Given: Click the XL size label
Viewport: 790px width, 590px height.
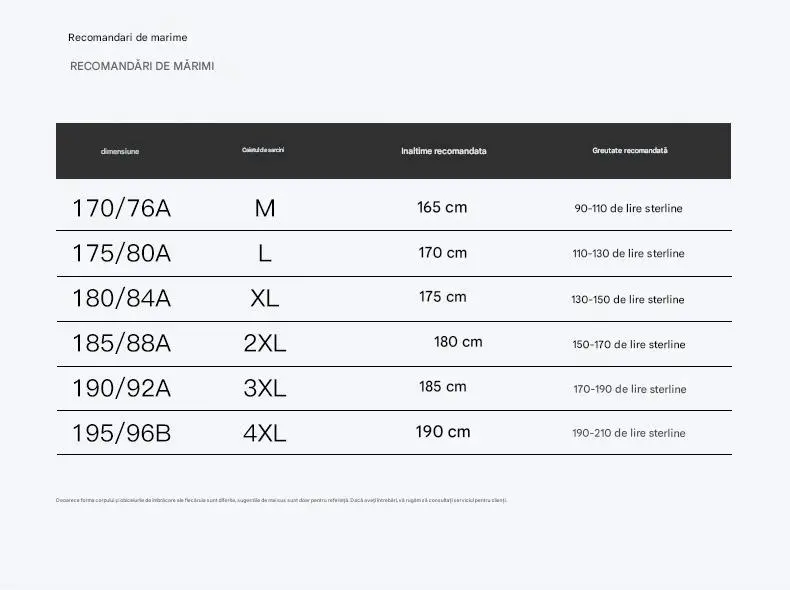Looking at the screenshot, I should point(265,298).
